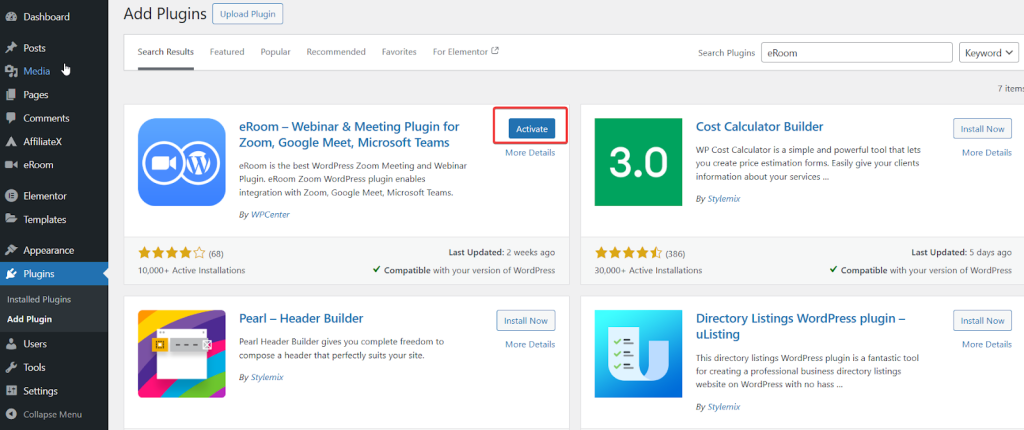Screen dimensions: 1024x430
Task: Click the WPCenter author link
Action: 270,215
